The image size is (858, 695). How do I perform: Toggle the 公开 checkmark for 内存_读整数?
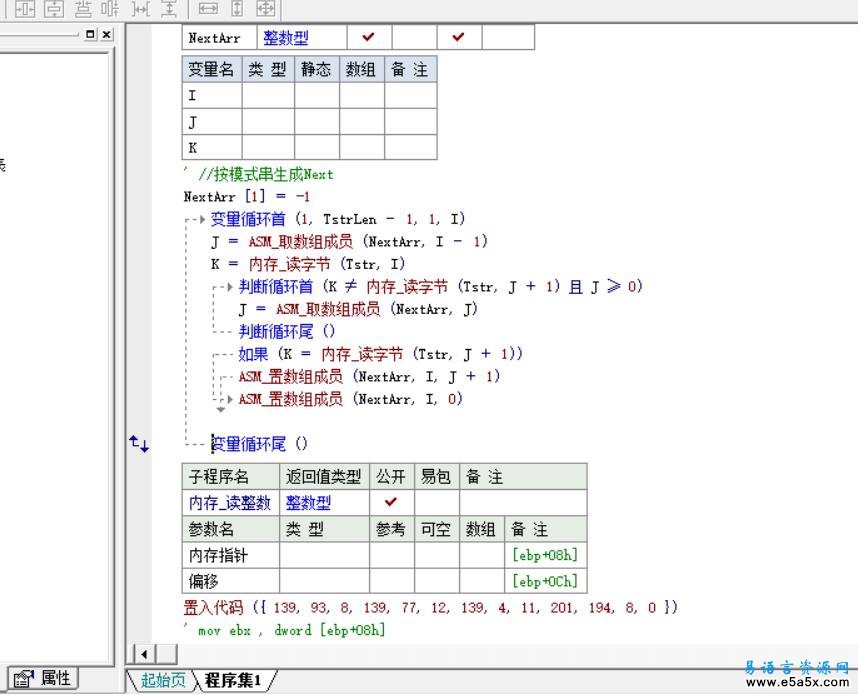click(x=391, y=502)
